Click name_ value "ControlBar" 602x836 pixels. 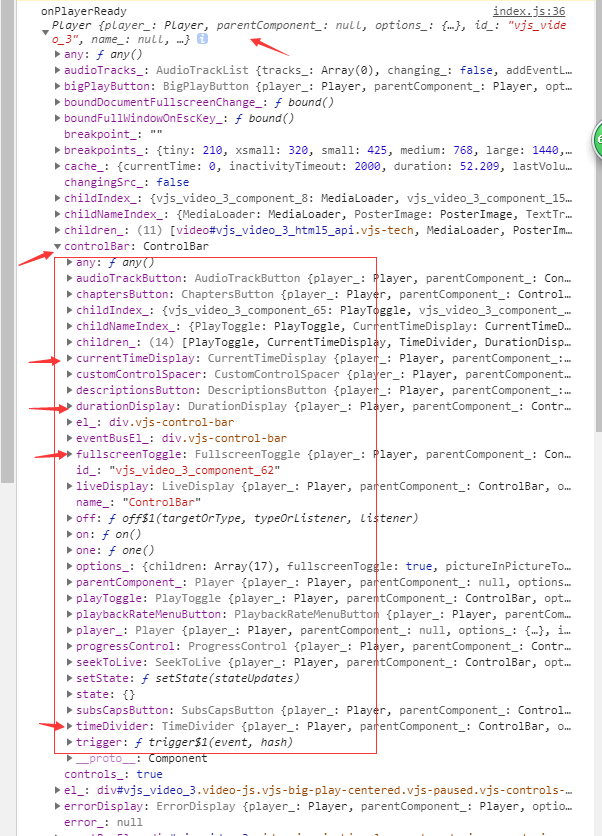162,502
